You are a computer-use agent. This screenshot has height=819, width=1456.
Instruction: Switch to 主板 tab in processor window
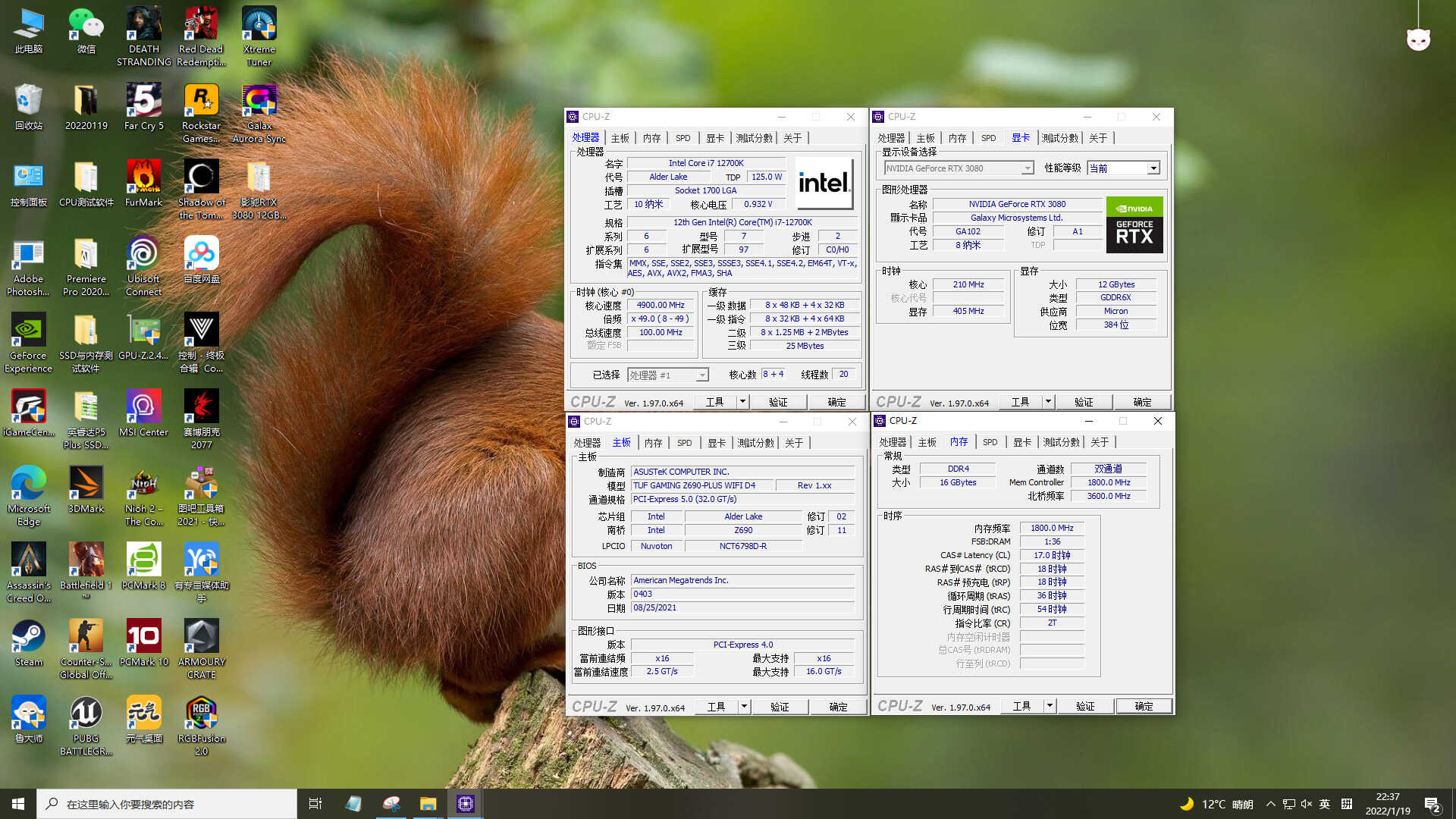[620, 138]
